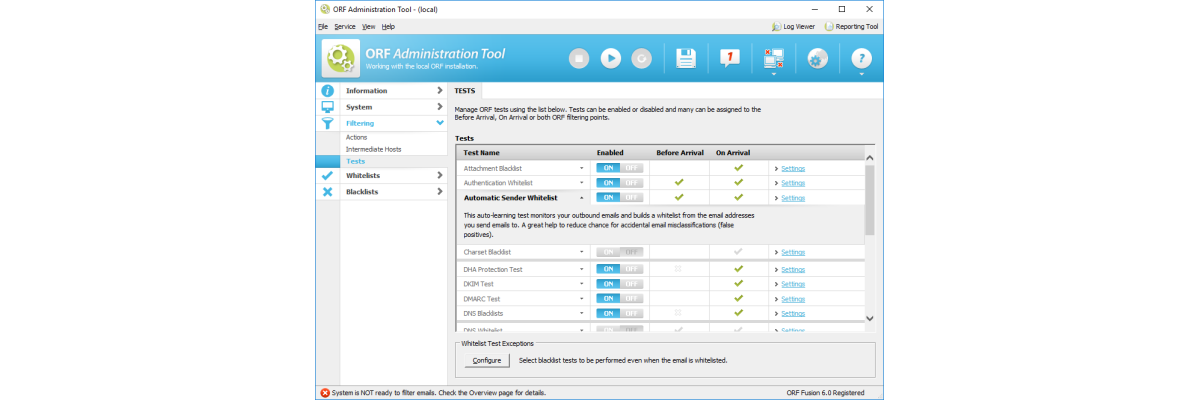Image resolution: width=1200 pixels, height=400 pixels.
Task: Open Reporting Tool
Action: pyautogui.click(x=850, y=27)
